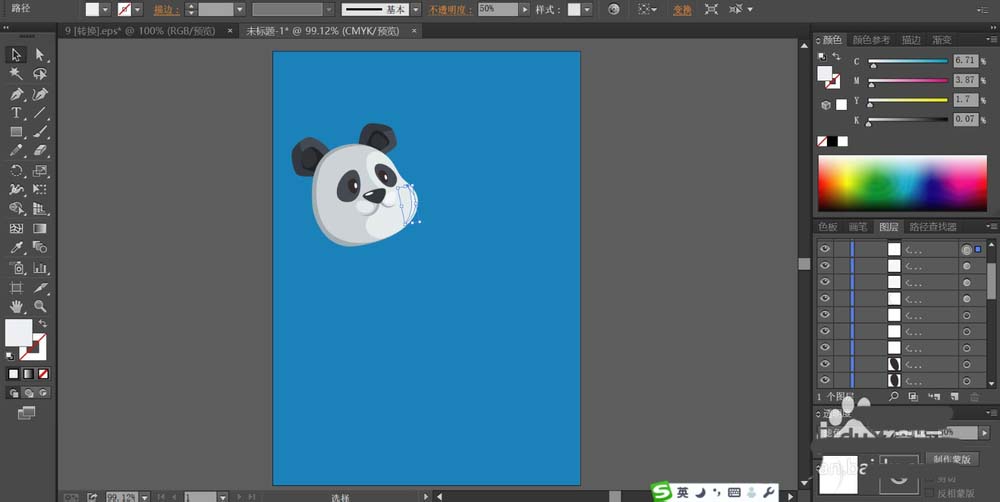
Task: Open the Color panel flyout menu
Action: pos(991,40)
